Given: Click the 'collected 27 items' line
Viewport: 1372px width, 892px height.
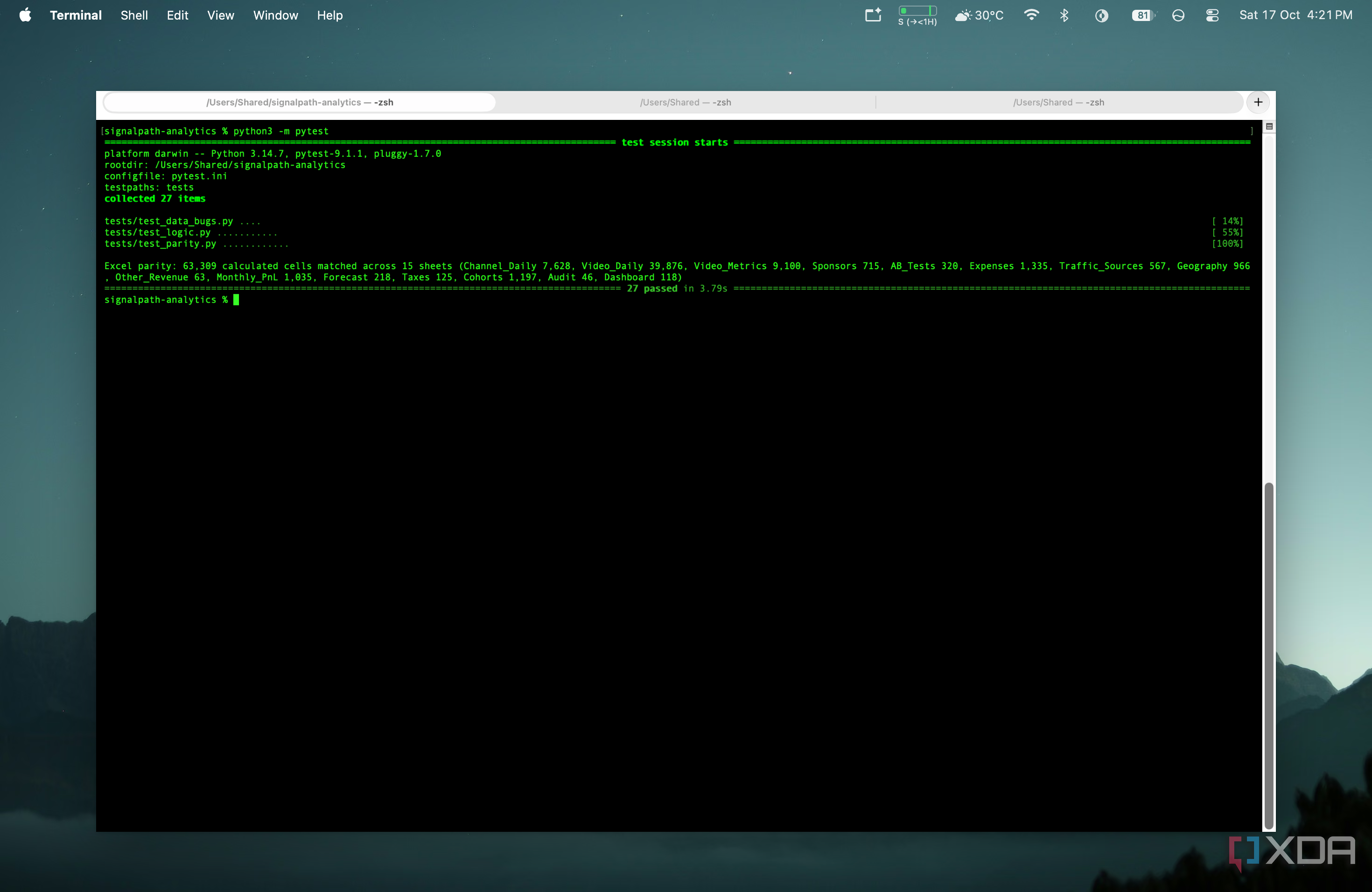Looking at the screenshot, I should (154, 198).
